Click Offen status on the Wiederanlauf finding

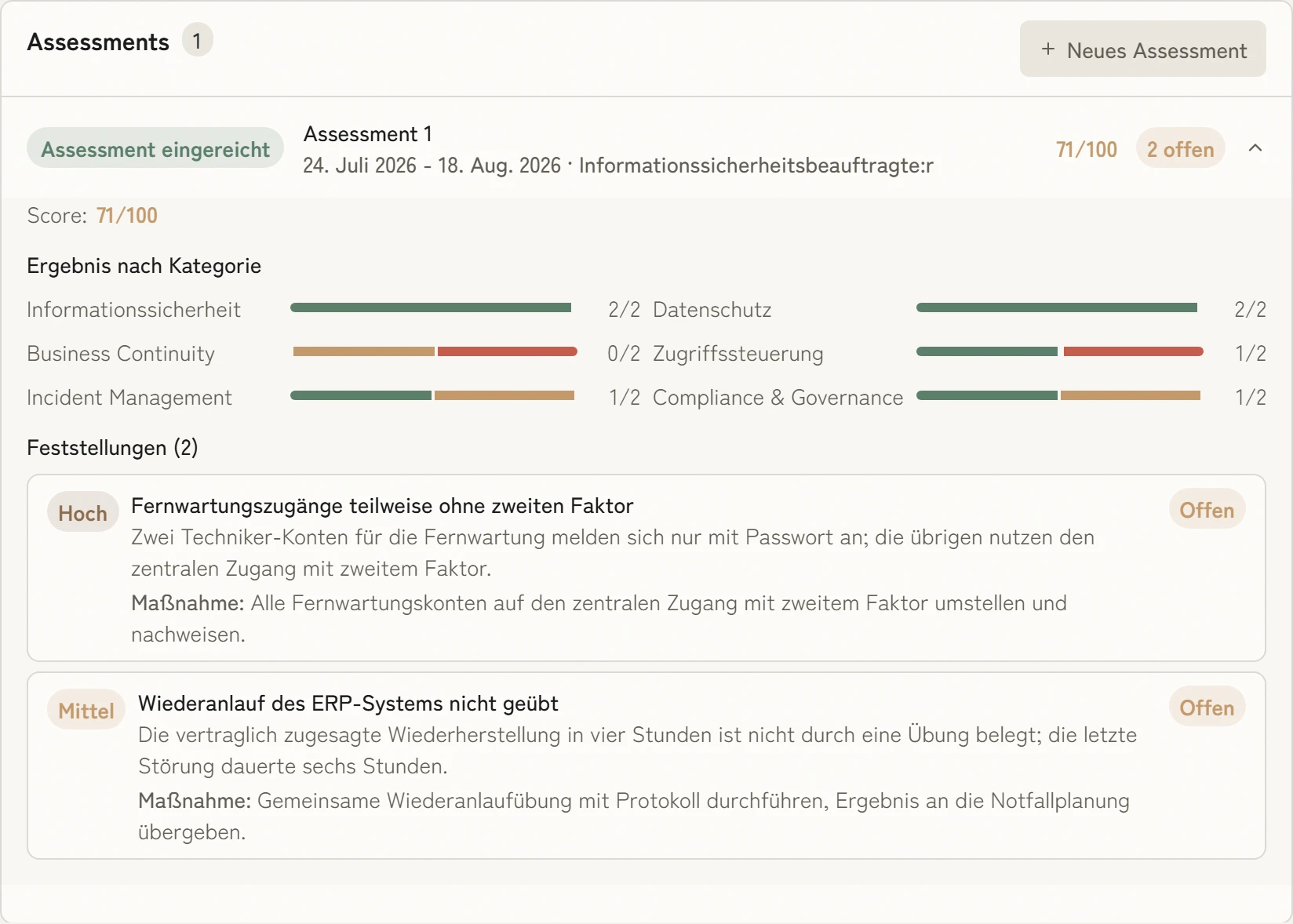click(x=1207, y=708)
